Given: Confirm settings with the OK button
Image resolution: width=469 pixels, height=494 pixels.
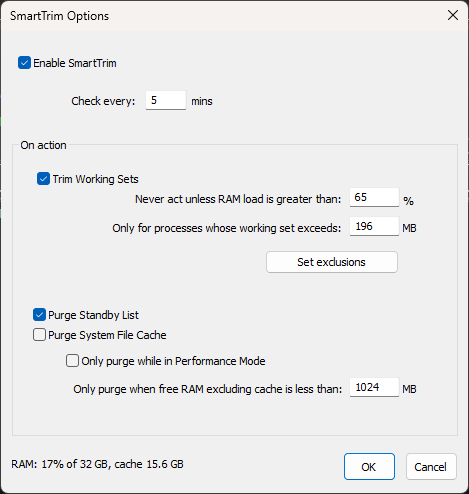Looking at the screenshot, I should point(369,467).
